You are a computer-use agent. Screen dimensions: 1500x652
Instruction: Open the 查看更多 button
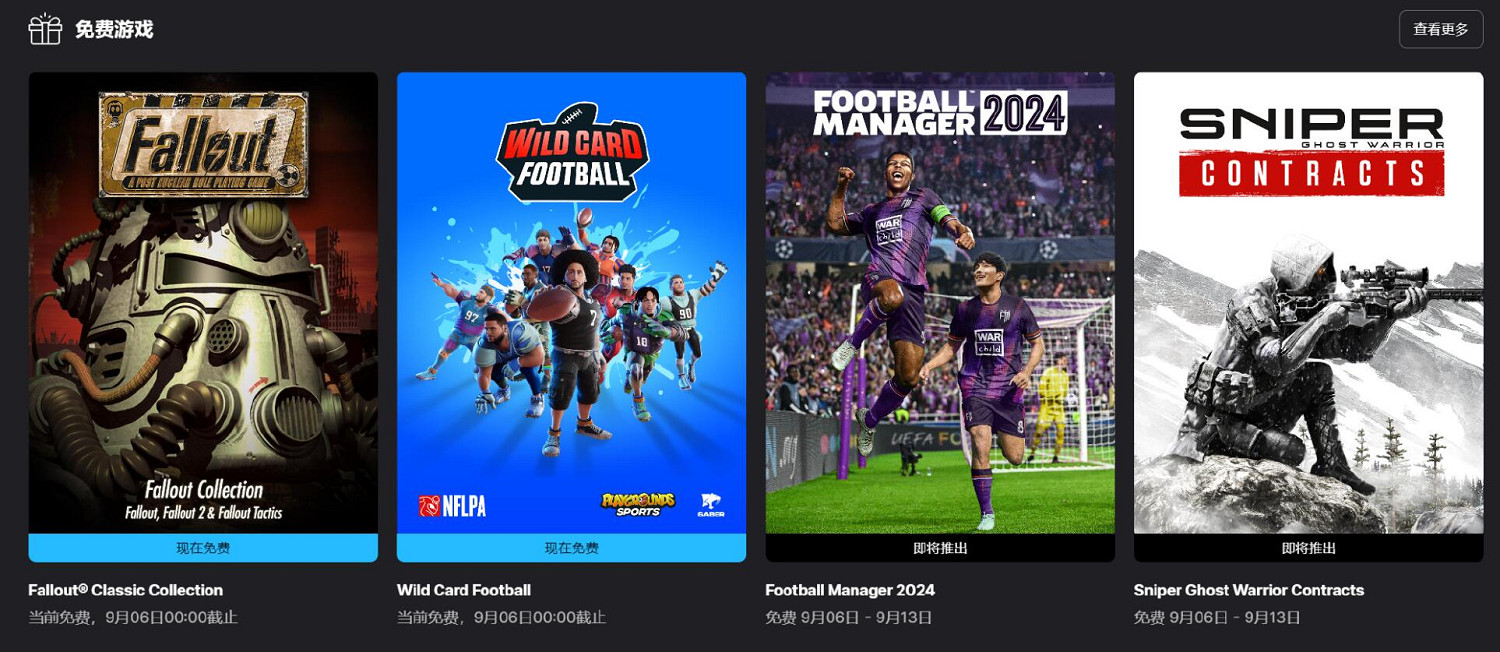pos(1441,29)
